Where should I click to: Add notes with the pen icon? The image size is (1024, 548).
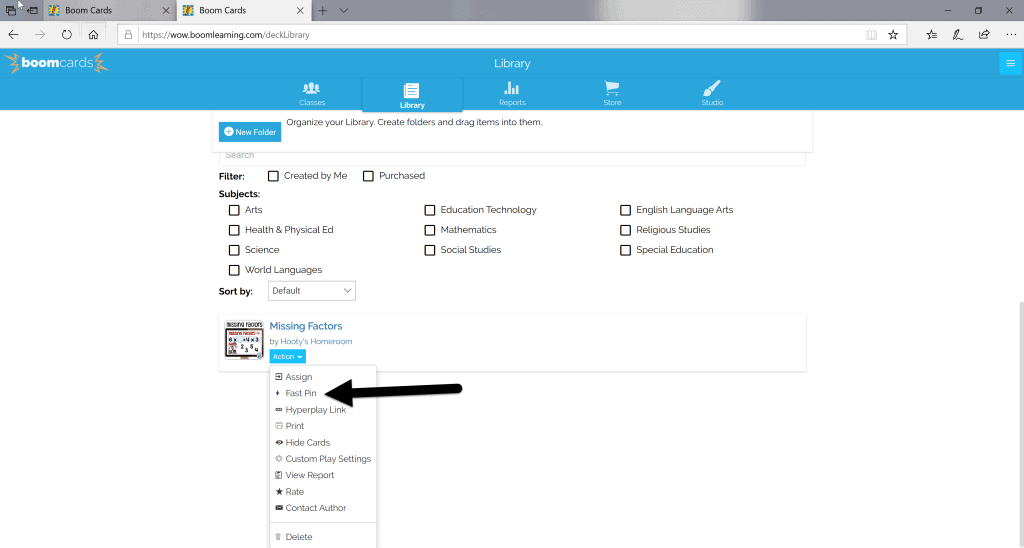(957, 35)
